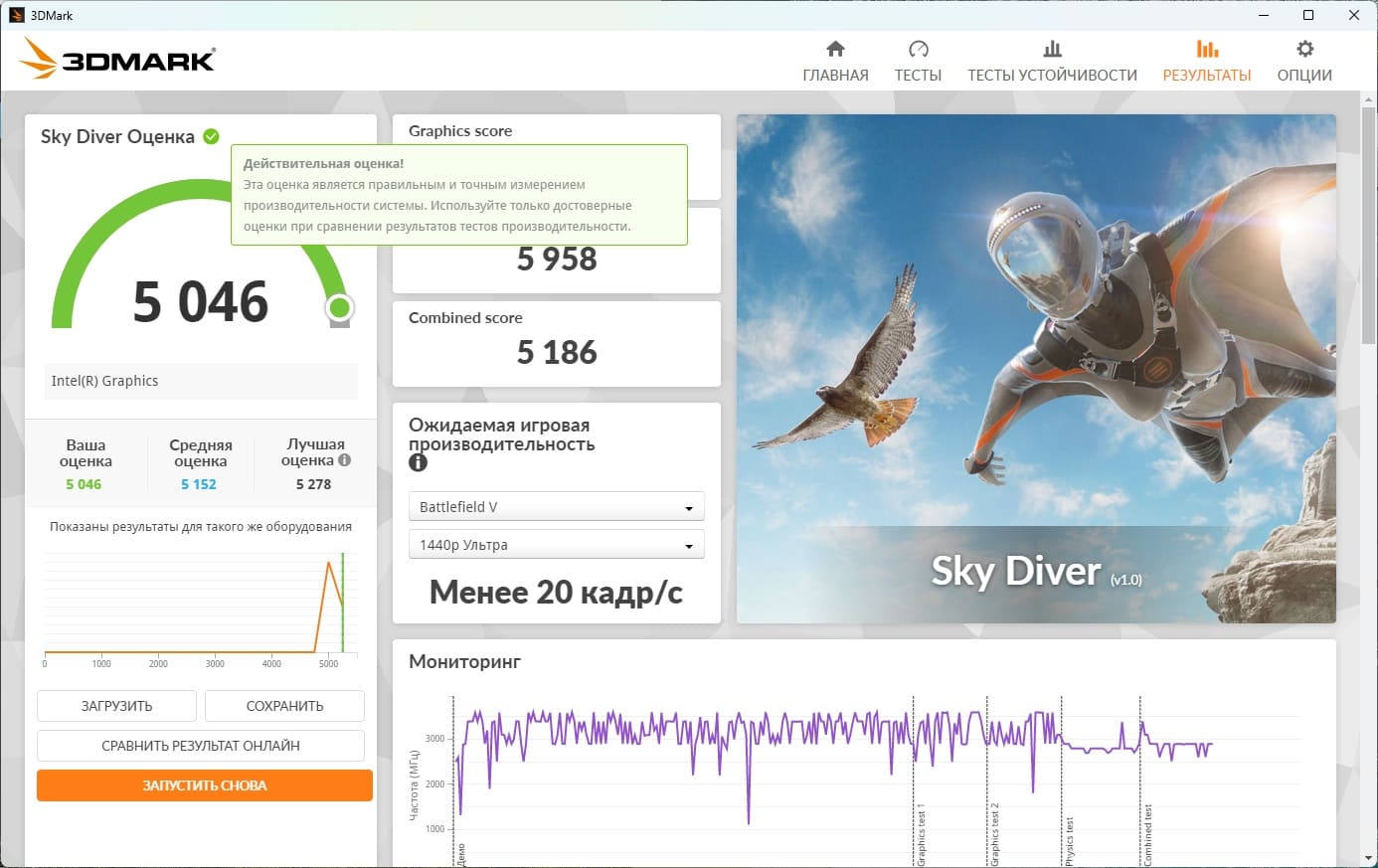Click your score value 5 046 in green
The height and width of the screenshot is (868, 1378).
84,484
